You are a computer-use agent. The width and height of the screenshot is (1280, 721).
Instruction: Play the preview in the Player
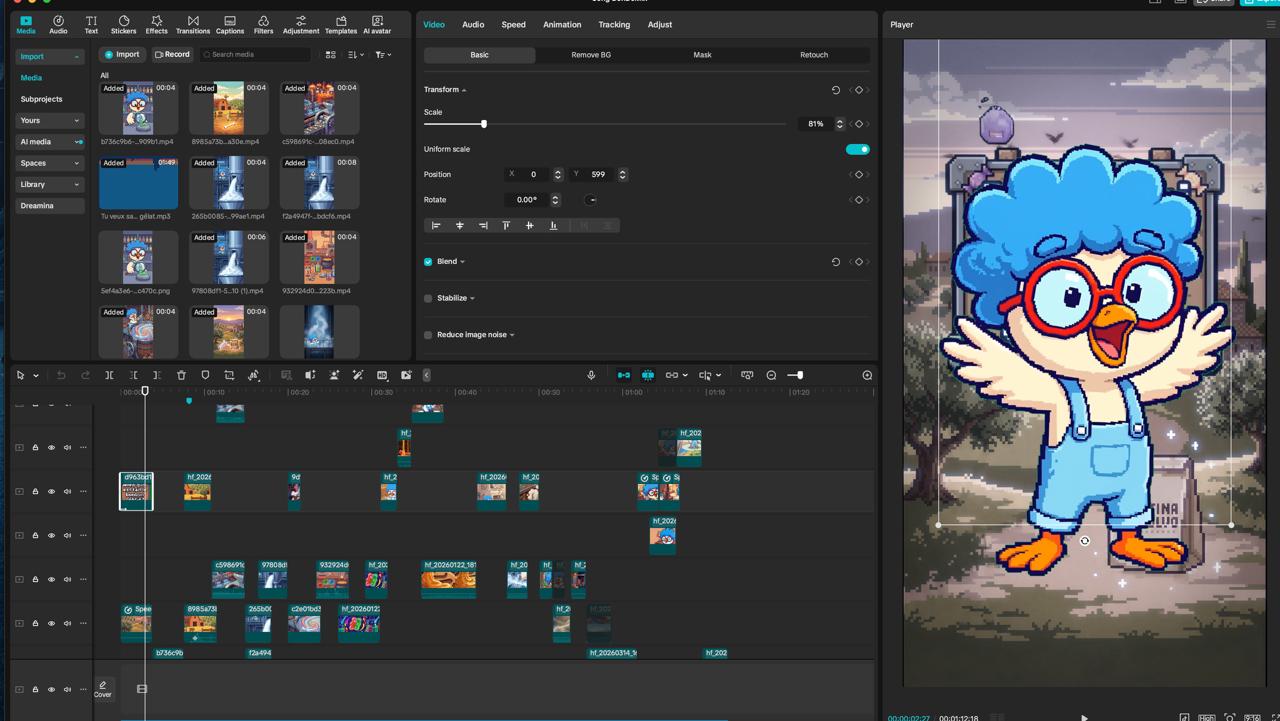(x=1084, y=717)
